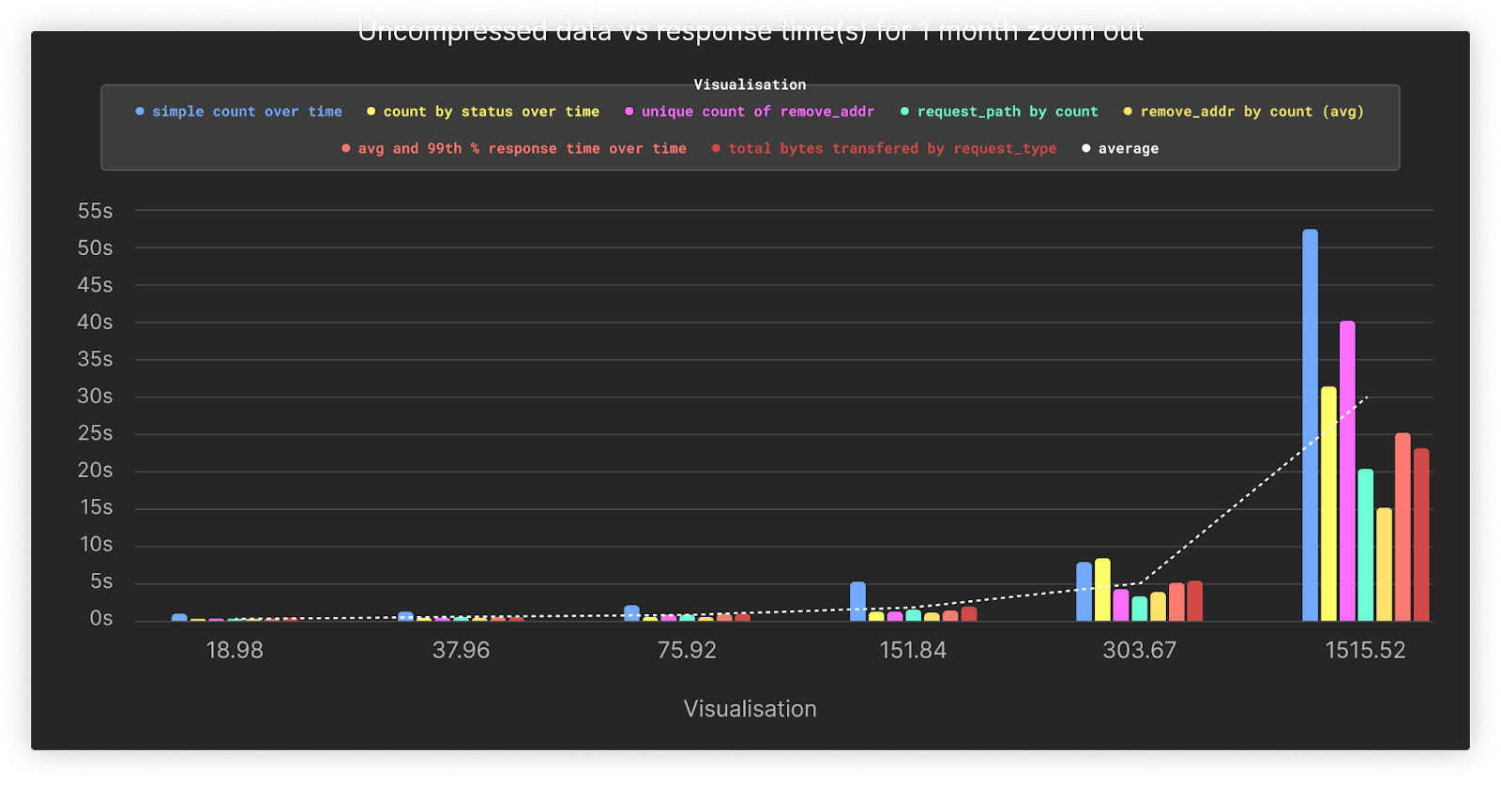Click the mint green bar at 1515.52
1501x812 pixels.
coord(1366,545)
